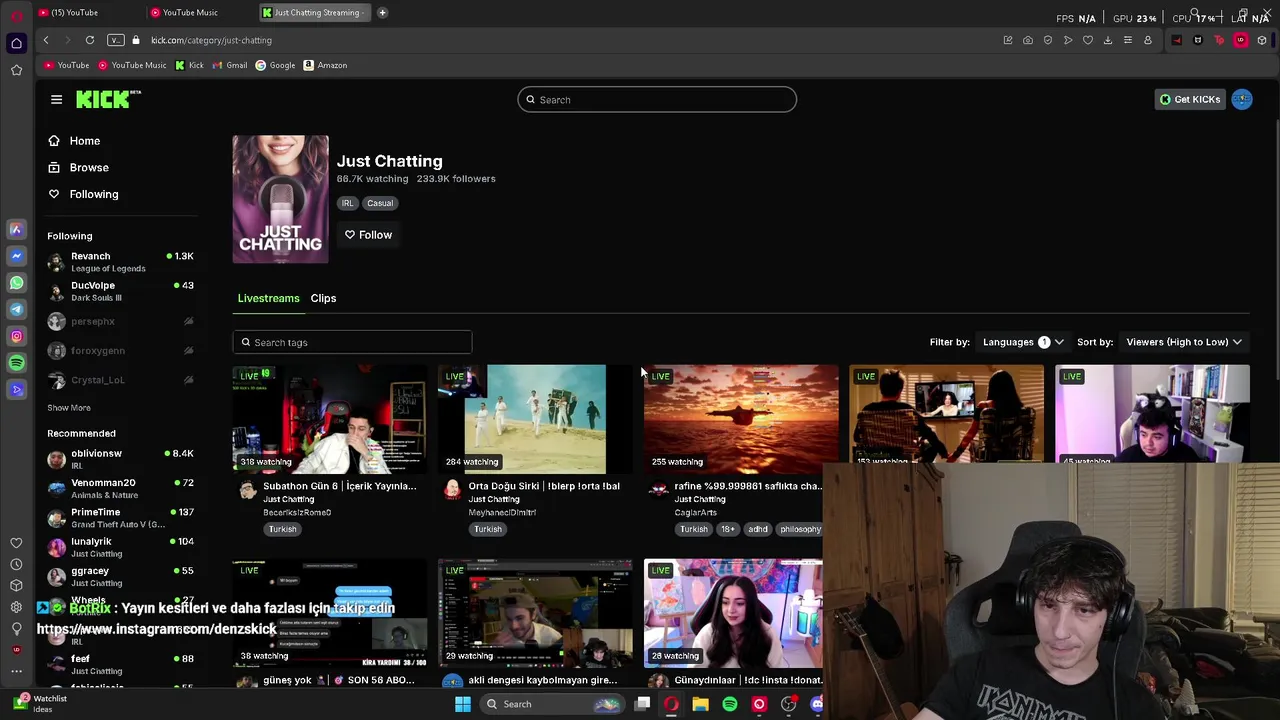Viewport: 1280px width, 720px height.
Task: Open the browser downloads icon
Action: tap(1108, 40)
